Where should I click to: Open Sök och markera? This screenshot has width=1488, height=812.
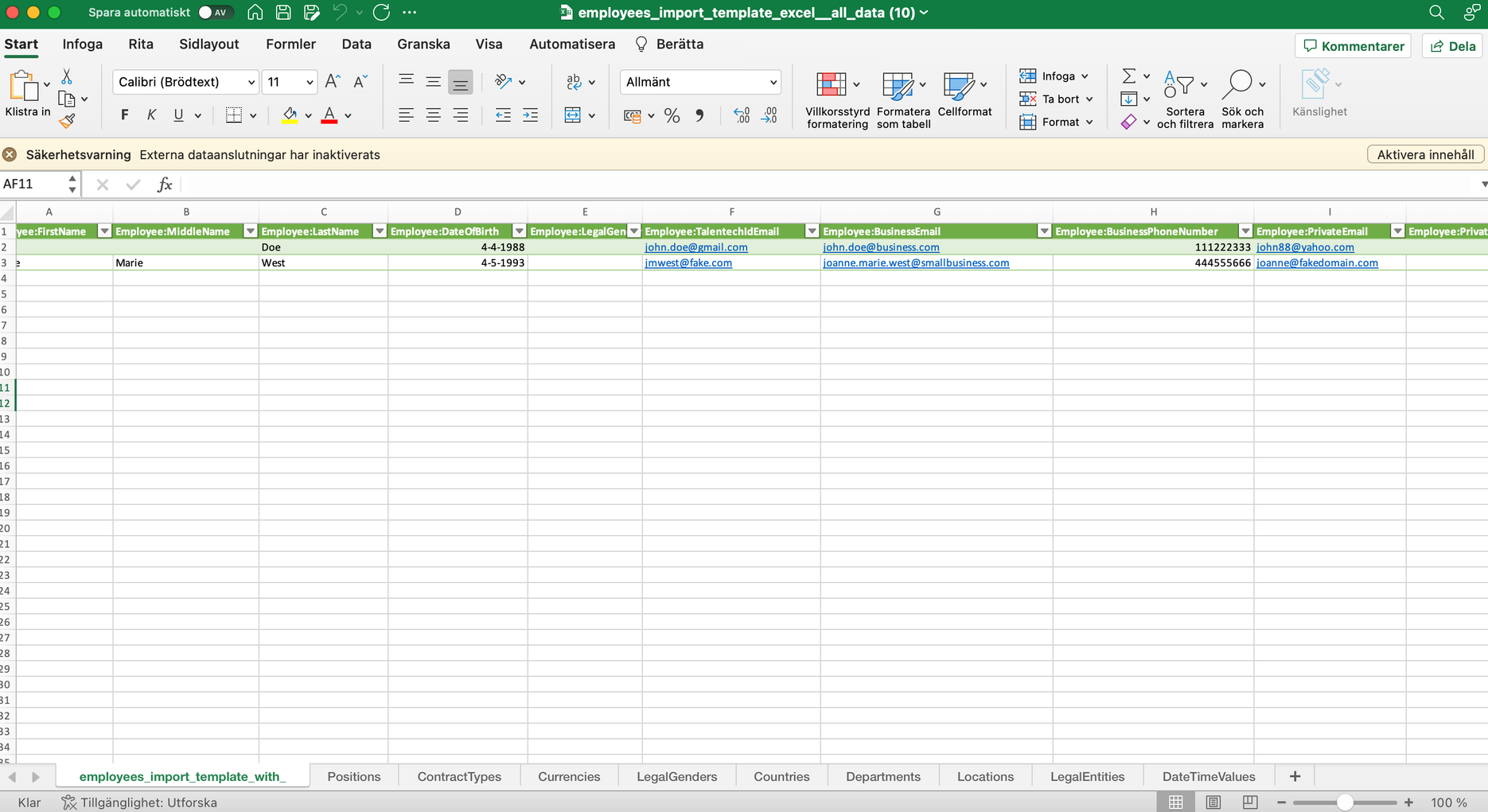tap(1242, 99)
